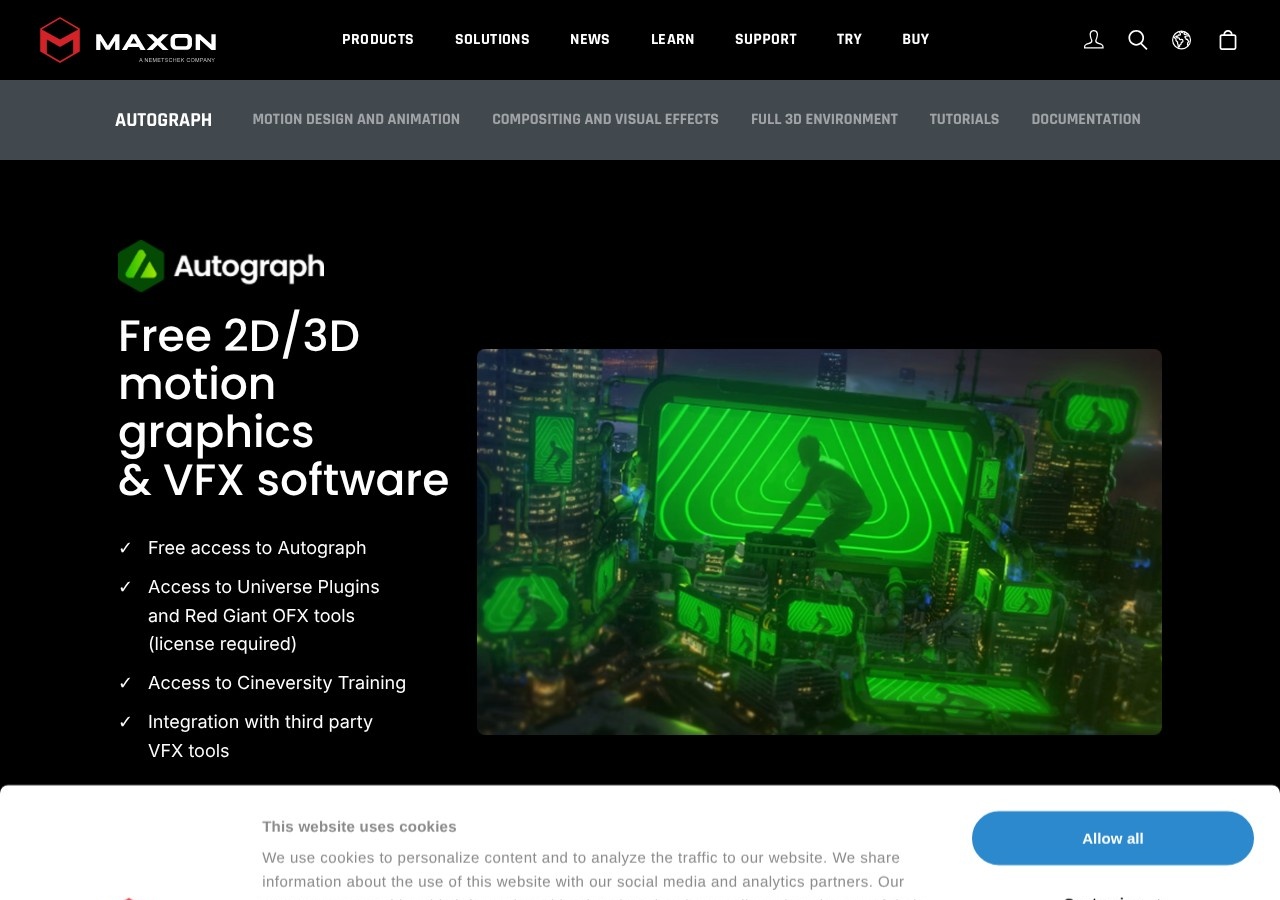
Task: Open the Documentation link
Action: tap(1086, 120)
